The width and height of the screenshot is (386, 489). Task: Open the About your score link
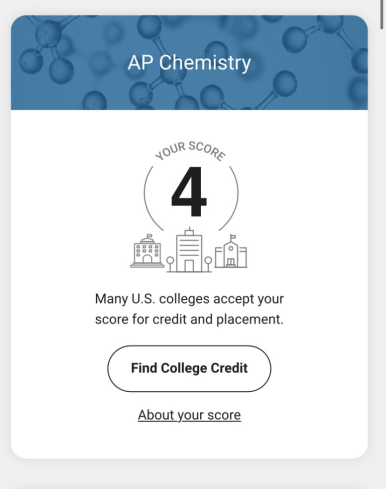189,415
